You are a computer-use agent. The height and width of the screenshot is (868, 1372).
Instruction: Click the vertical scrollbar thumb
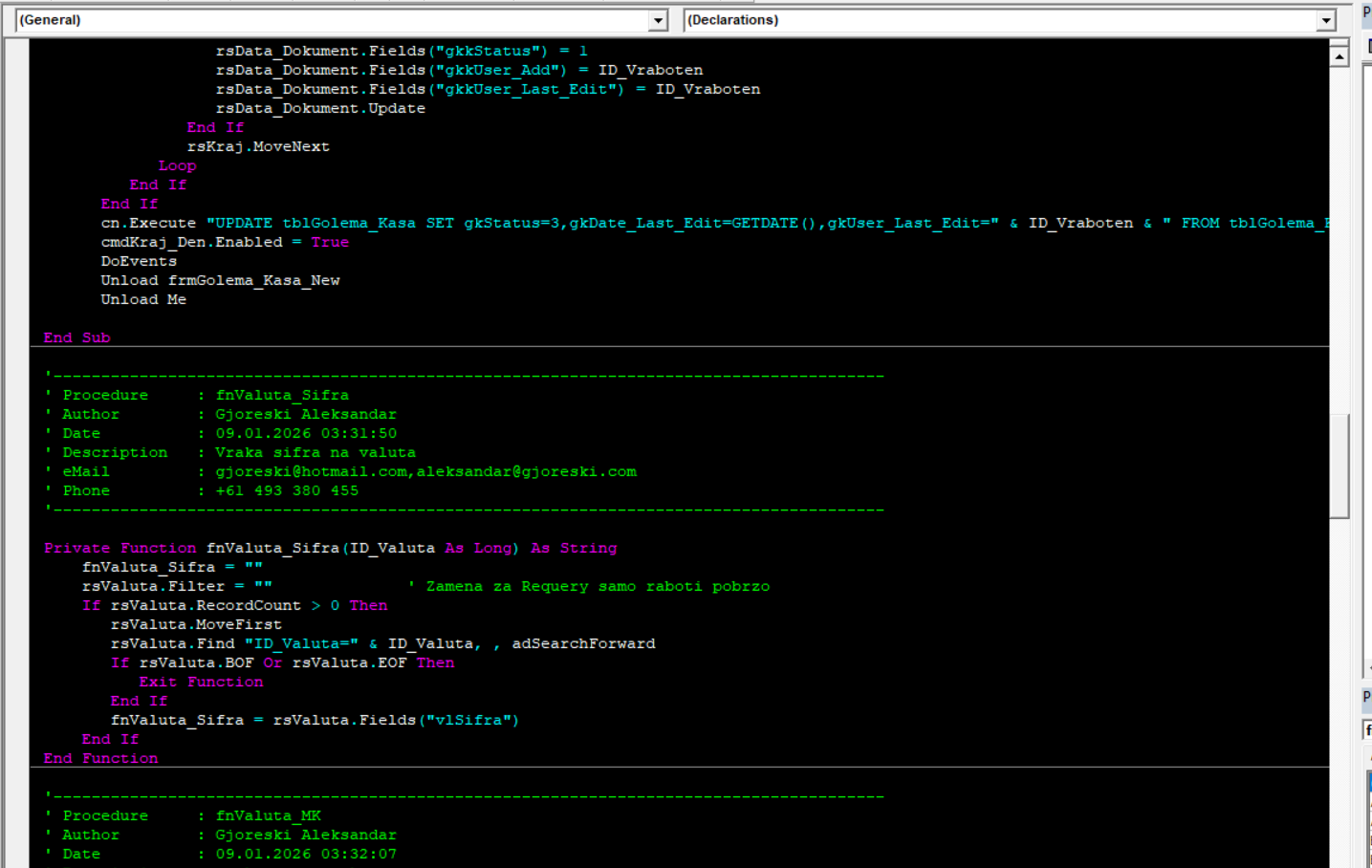1339,465
